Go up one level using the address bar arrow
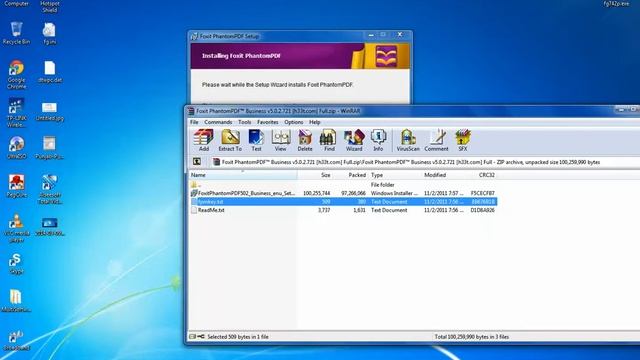Viewport: 640px width, 360px height. click(197, 162)
